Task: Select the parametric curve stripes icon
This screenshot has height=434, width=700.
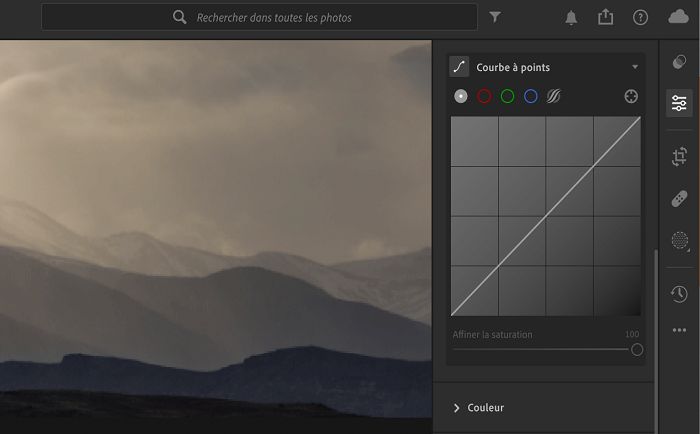Action: click(554, 96)
